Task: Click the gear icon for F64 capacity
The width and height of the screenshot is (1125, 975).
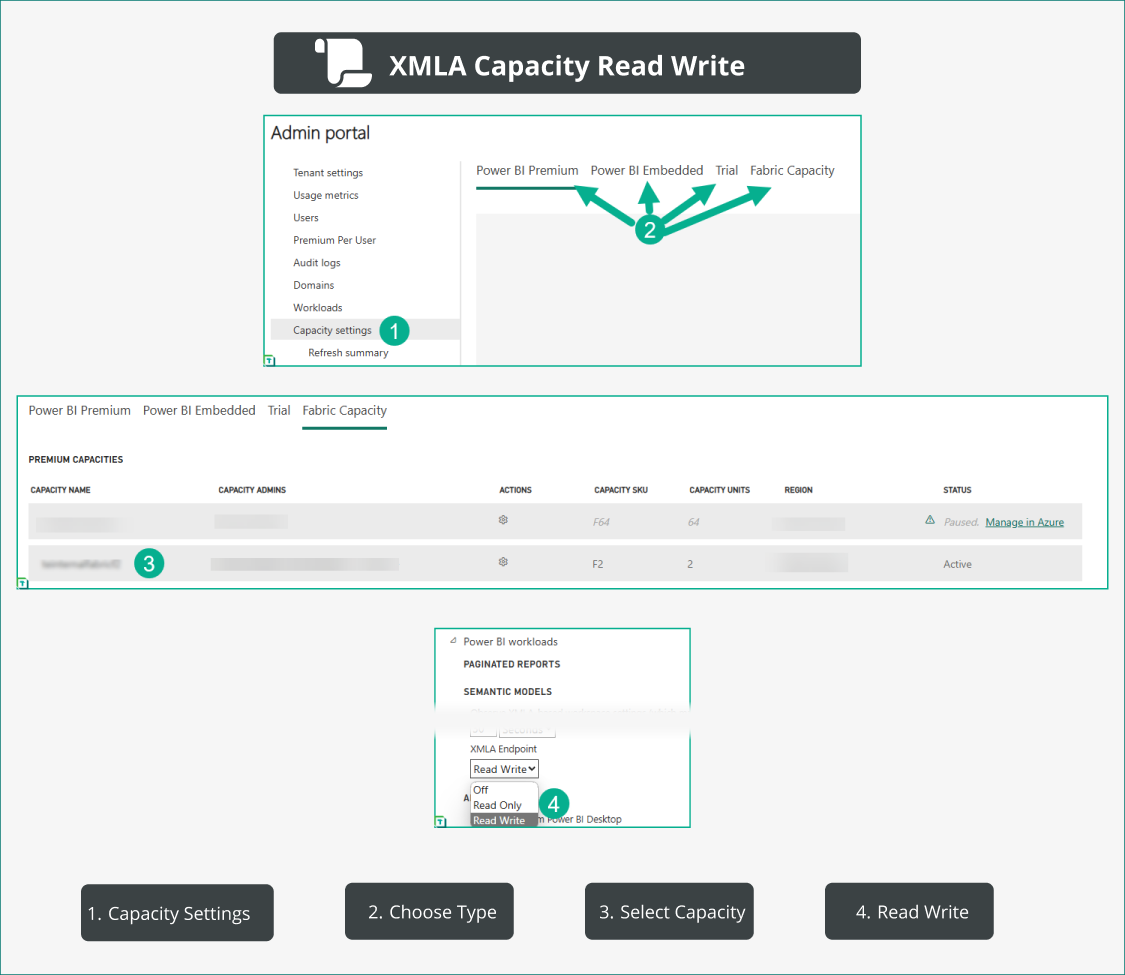Action: click(x=504, y=521)
